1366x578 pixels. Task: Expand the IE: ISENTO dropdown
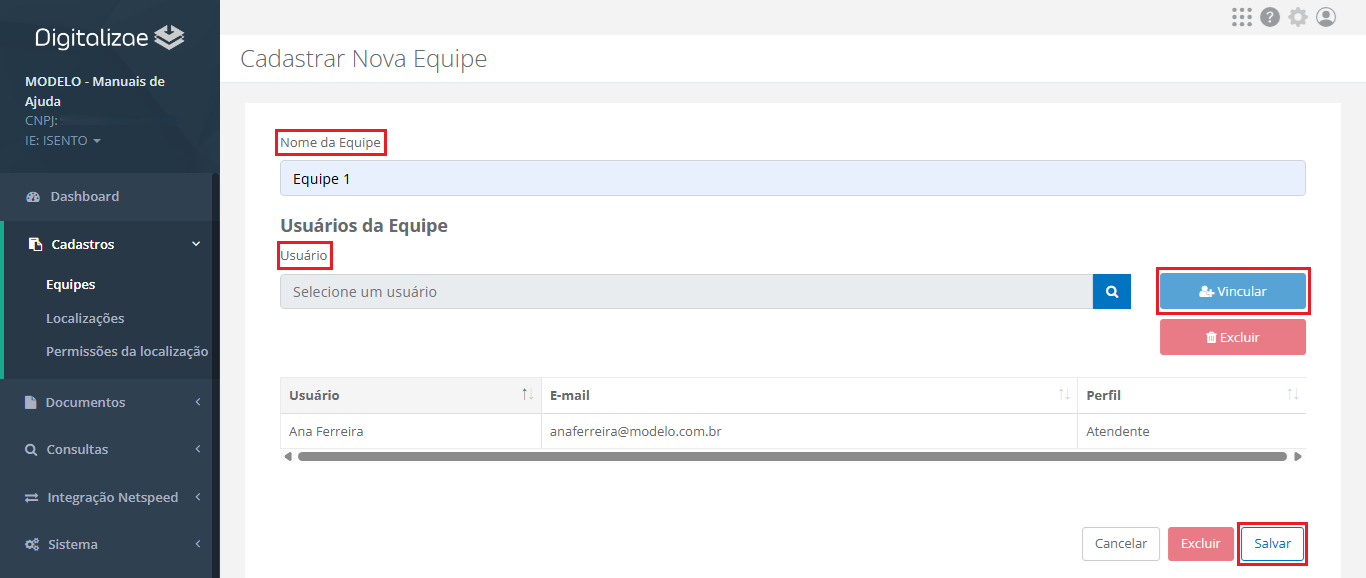tap(63, 141)
